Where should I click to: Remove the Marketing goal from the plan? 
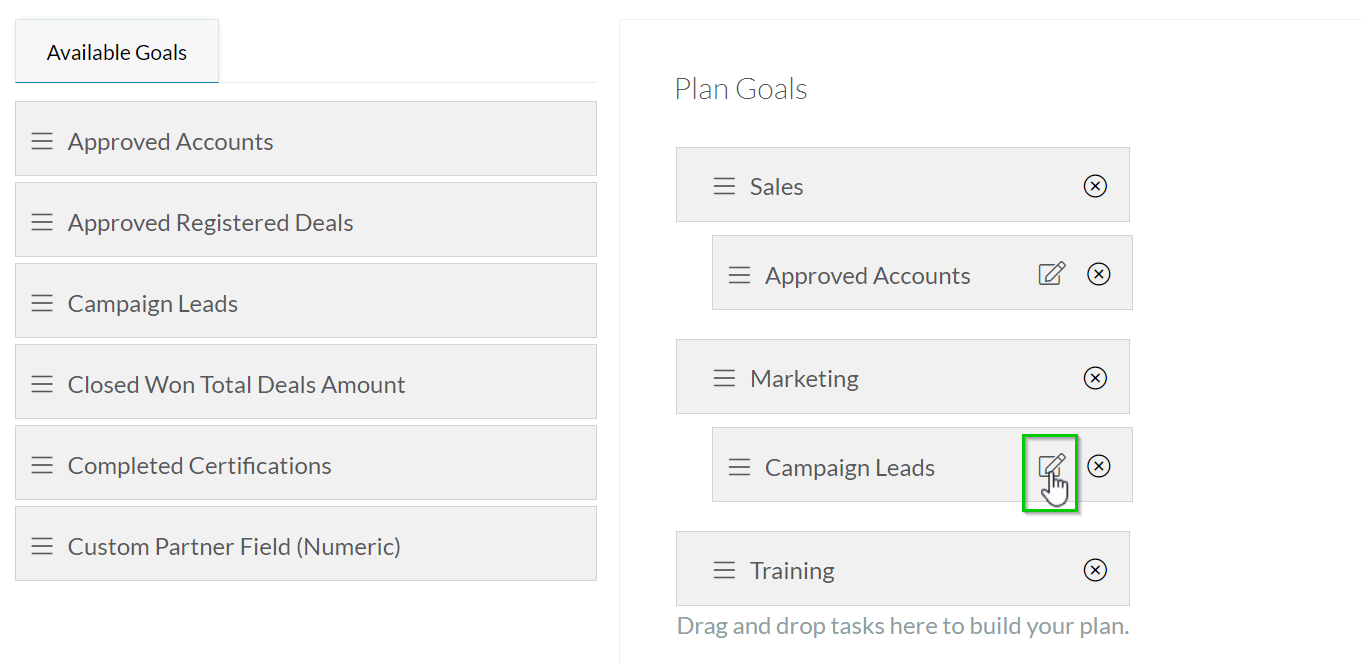tap(1095, 377)
